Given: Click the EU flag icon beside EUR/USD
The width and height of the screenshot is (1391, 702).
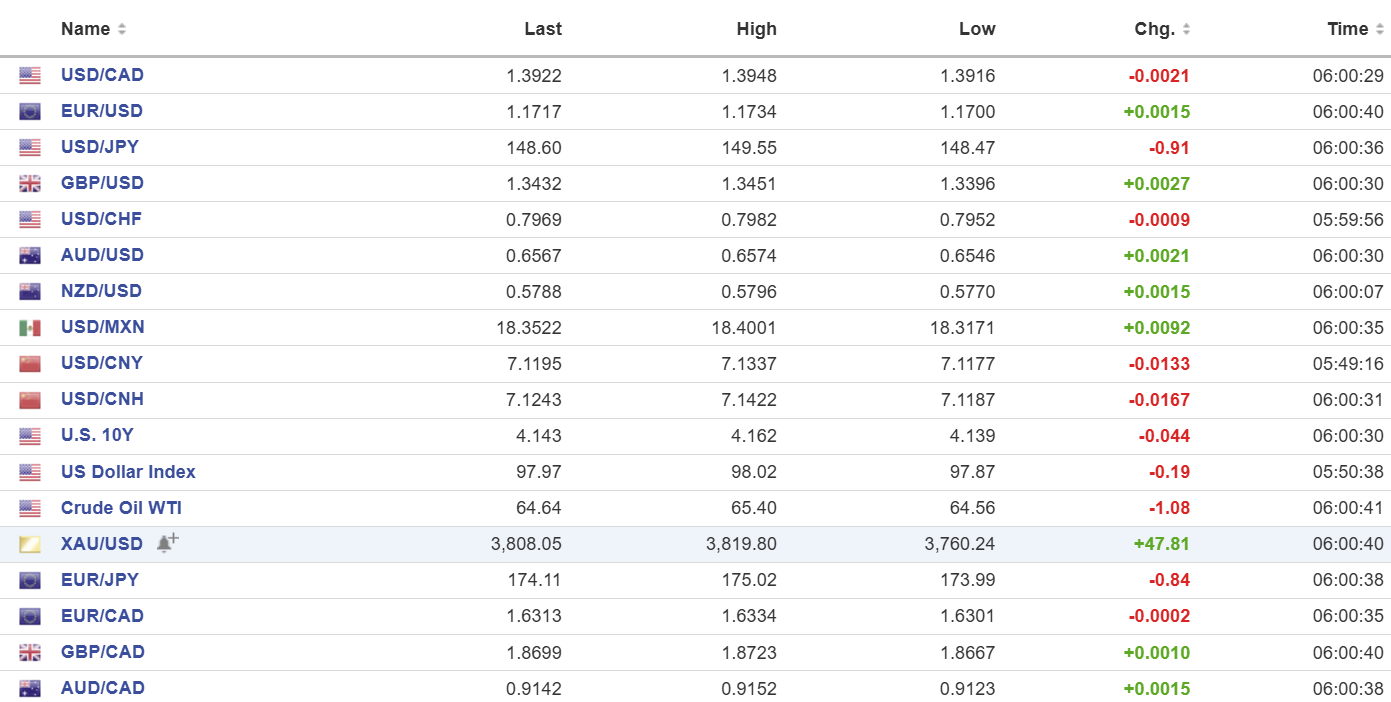Looking at the screenshot, I should click(x=30, y=112).
